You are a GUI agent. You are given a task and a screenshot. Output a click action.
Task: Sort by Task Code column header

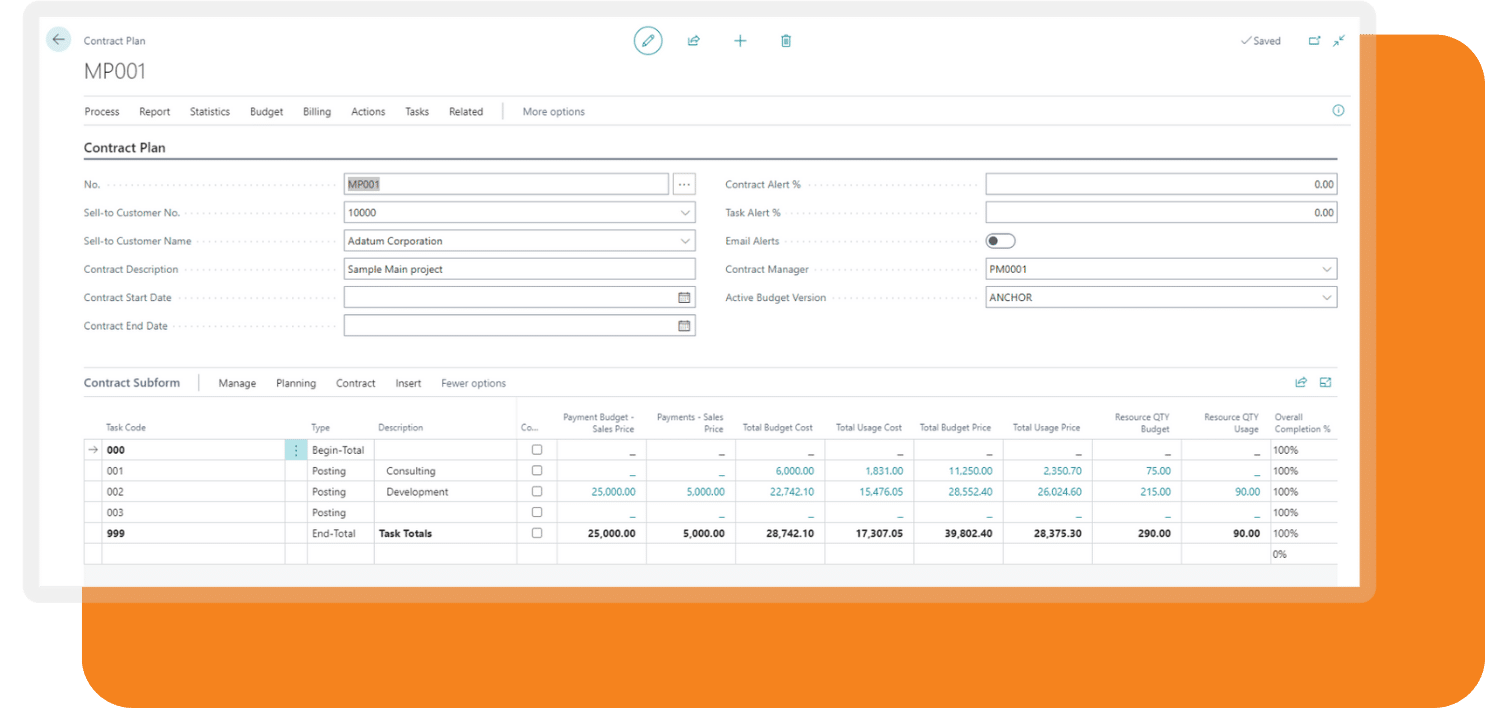pyautogui.click(x=126, y=428)
